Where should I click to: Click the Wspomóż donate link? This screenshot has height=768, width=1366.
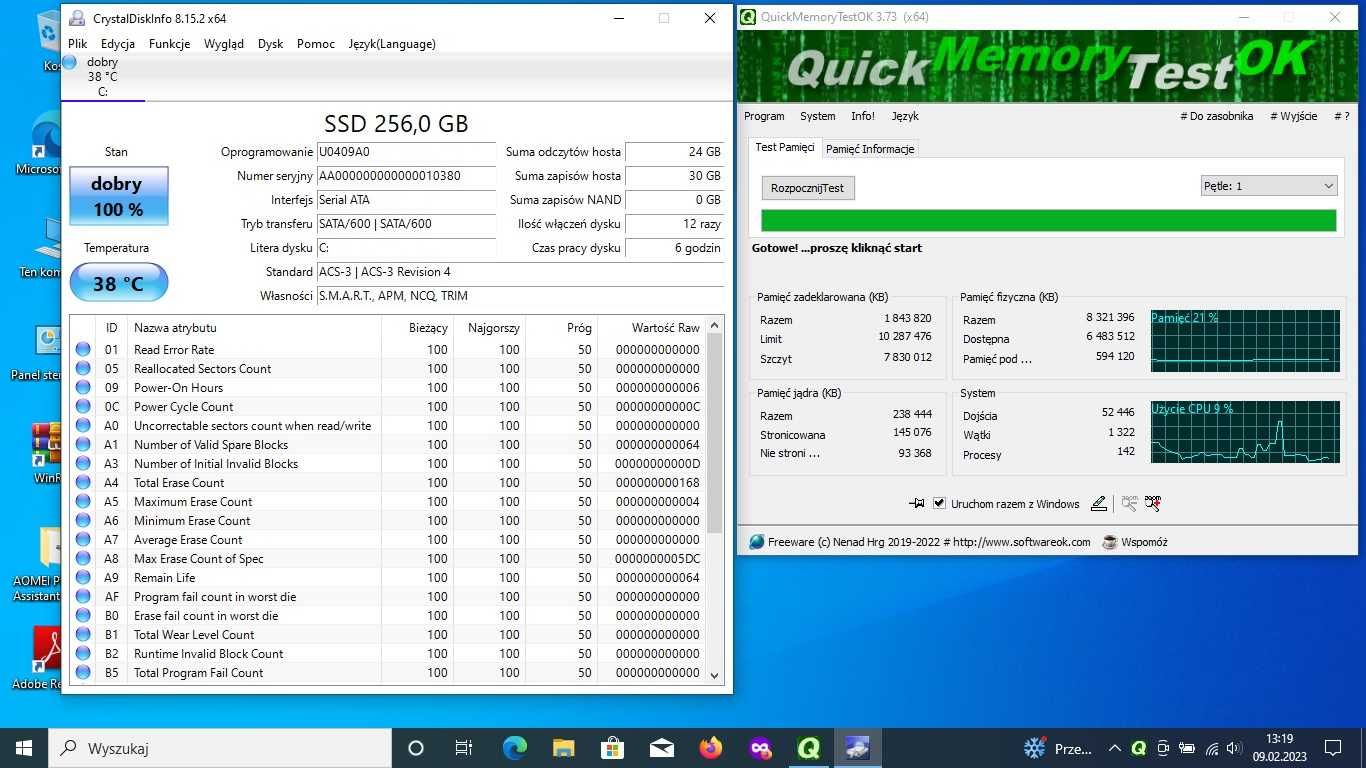[1144, 542]
